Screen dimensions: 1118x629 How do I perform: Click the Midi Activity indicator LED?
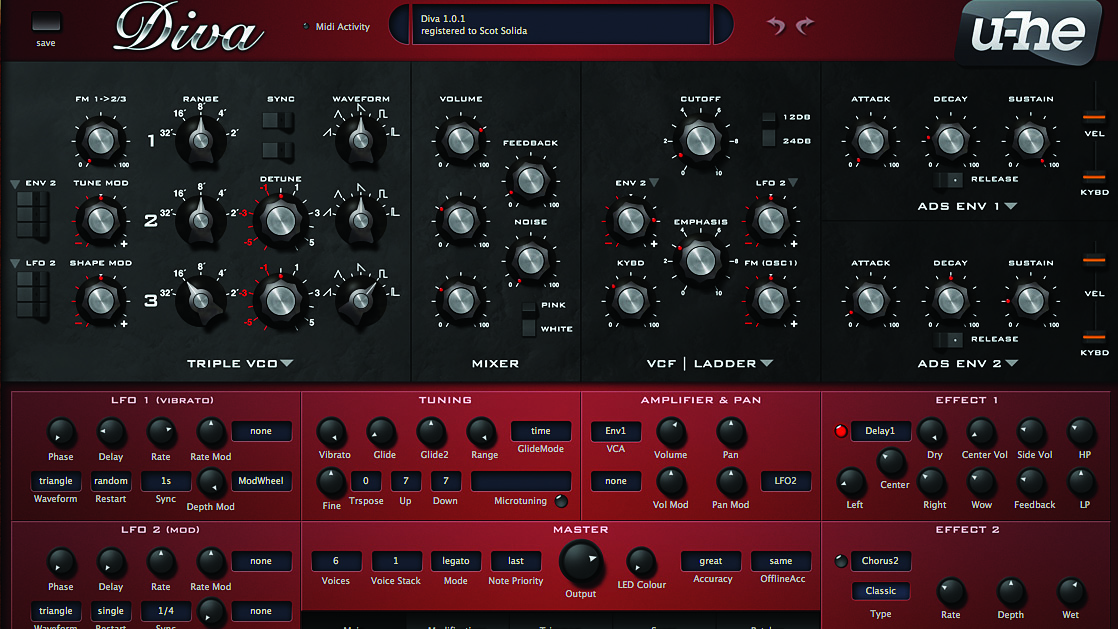306,26
